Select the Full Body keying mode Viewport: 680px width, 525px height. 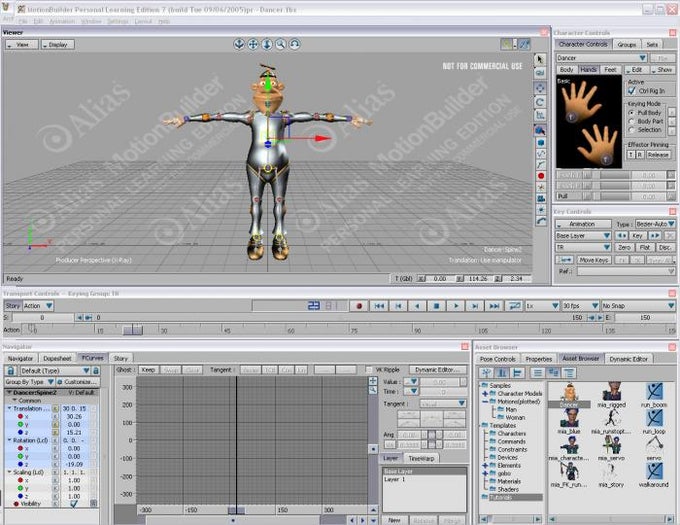pyautogui.click(x=631, y=113)
